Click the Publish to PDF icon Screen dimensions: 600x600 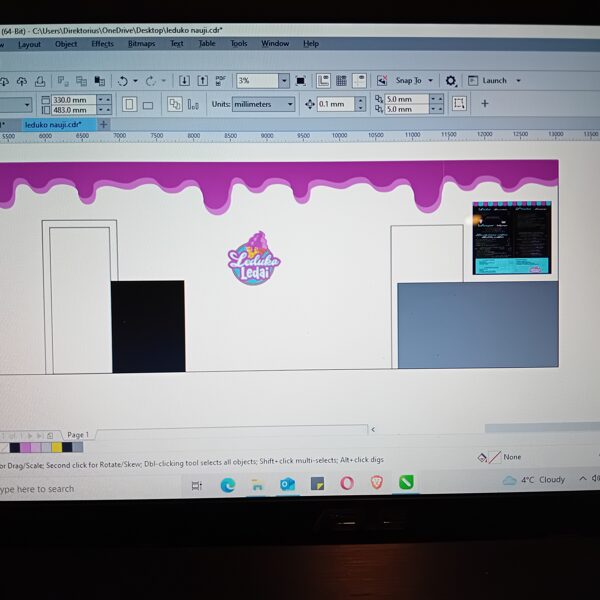221,80
